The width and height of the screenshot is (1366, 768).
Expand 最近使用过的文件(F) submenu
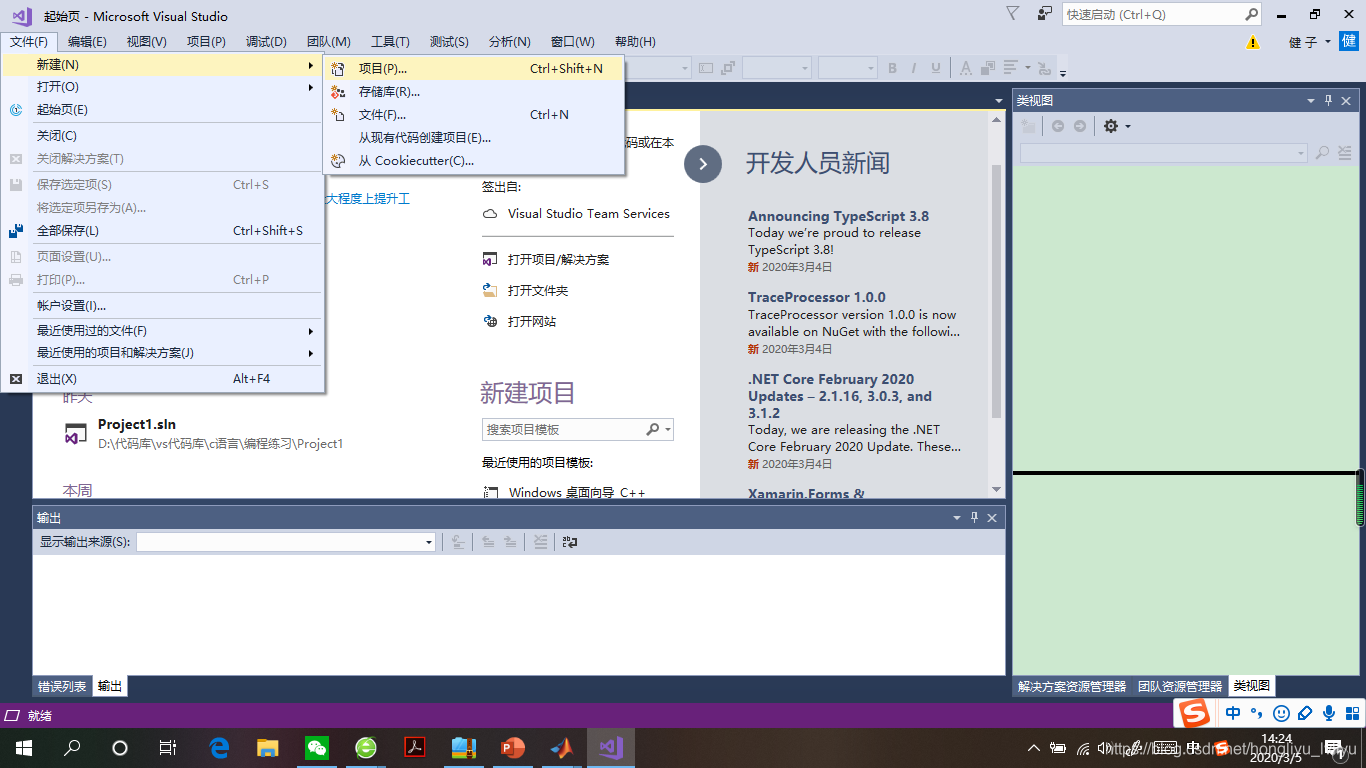(x=162, y=330)
